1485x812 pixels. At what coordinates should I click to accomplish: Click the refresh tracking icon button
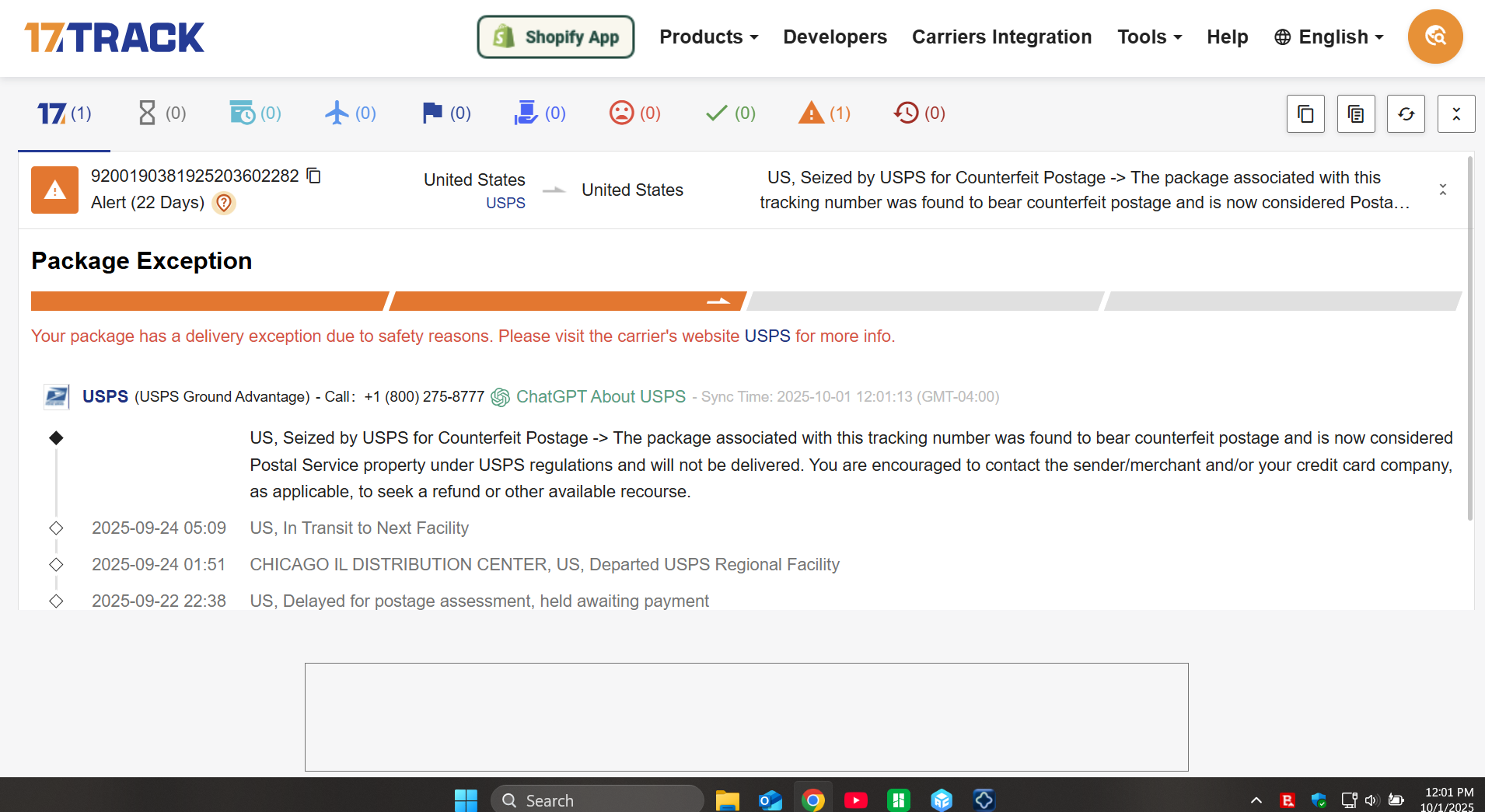[1406, 114]
